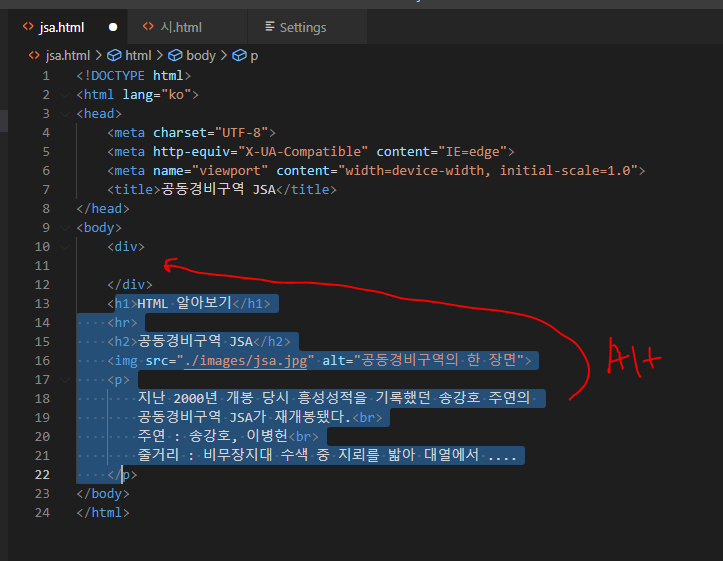Image resolution: width=723 pixels, height=561 pixels.
Task: Click the closing </head> tag
Action: point(103,209)
